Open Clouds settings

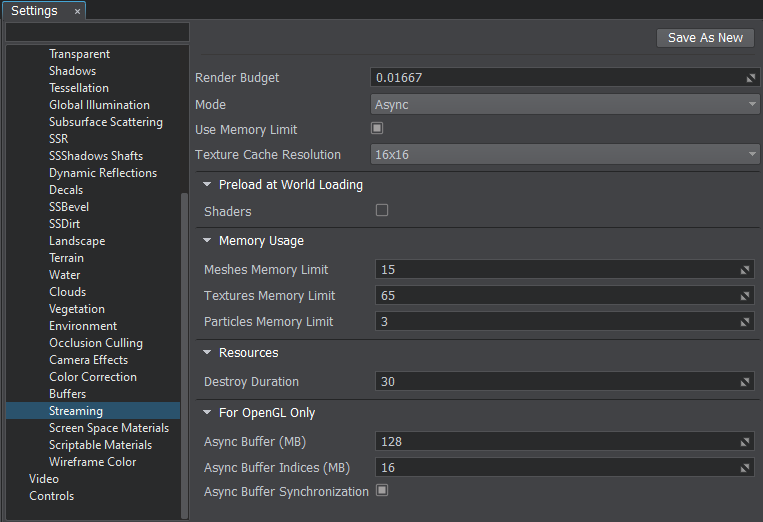tap(67, 292)
